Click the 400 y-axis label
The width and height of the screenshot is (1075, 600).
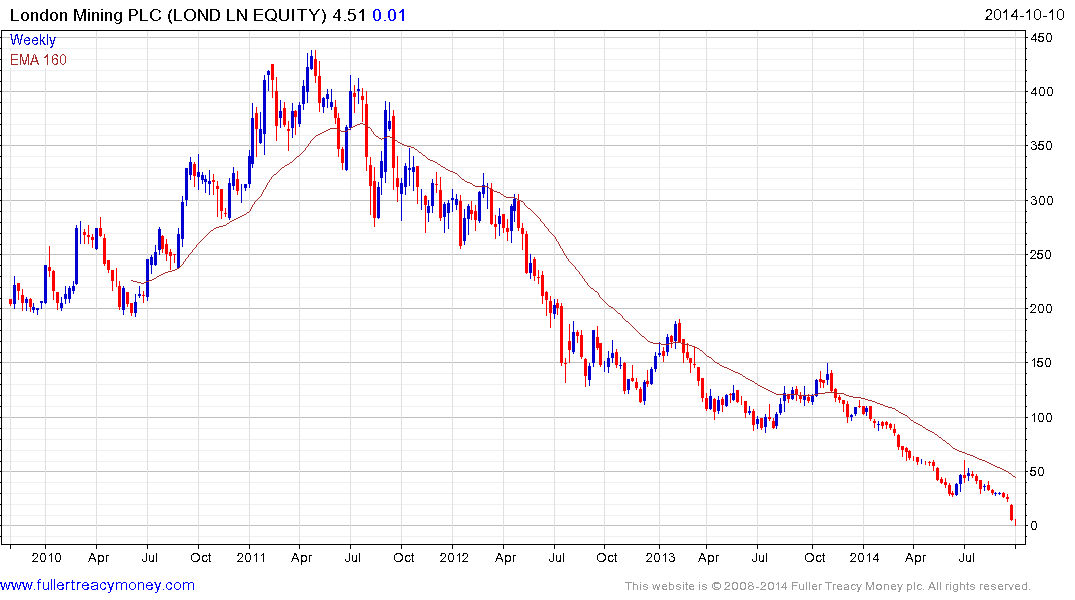1041,92
